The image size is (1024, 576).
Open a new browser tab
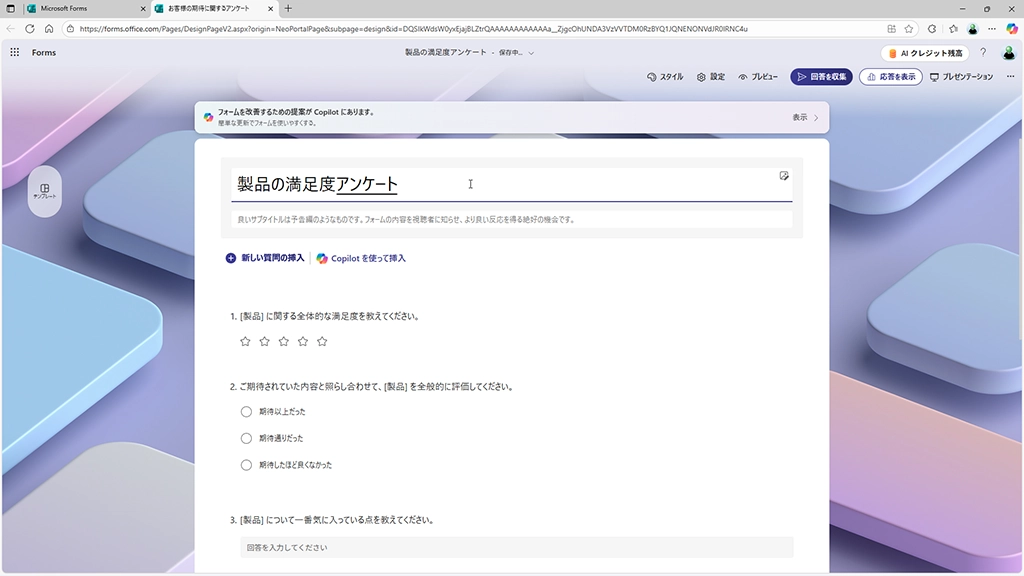click(x=289, y=8)
